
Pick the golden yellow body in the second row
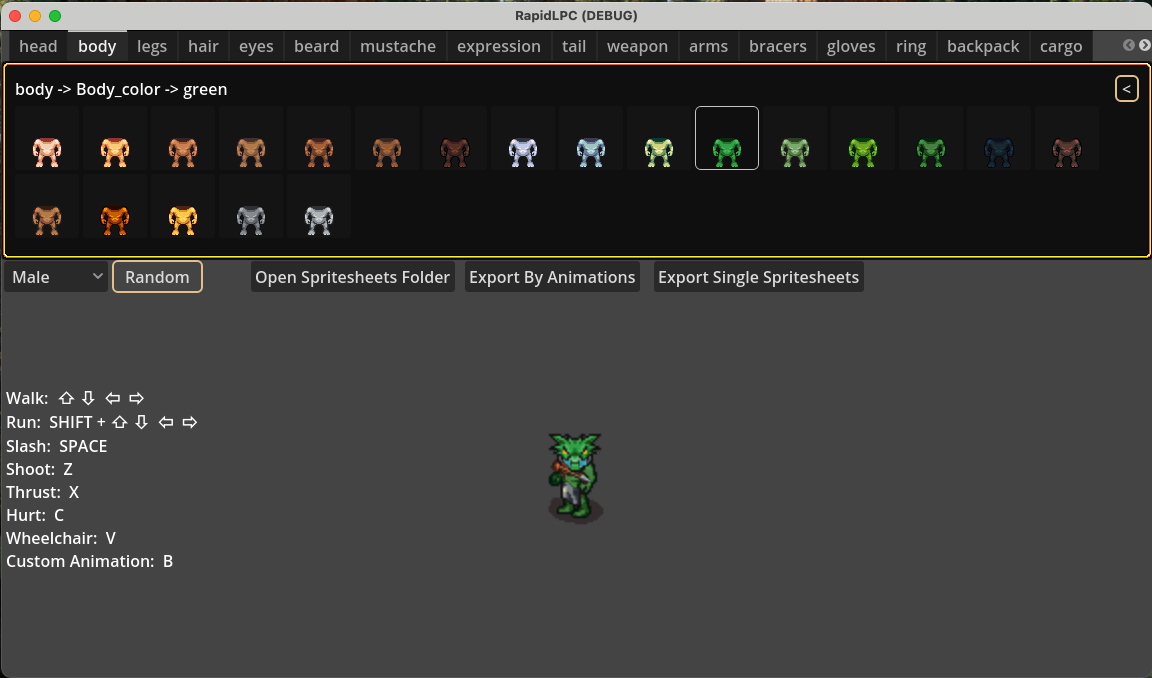[183, 206]
